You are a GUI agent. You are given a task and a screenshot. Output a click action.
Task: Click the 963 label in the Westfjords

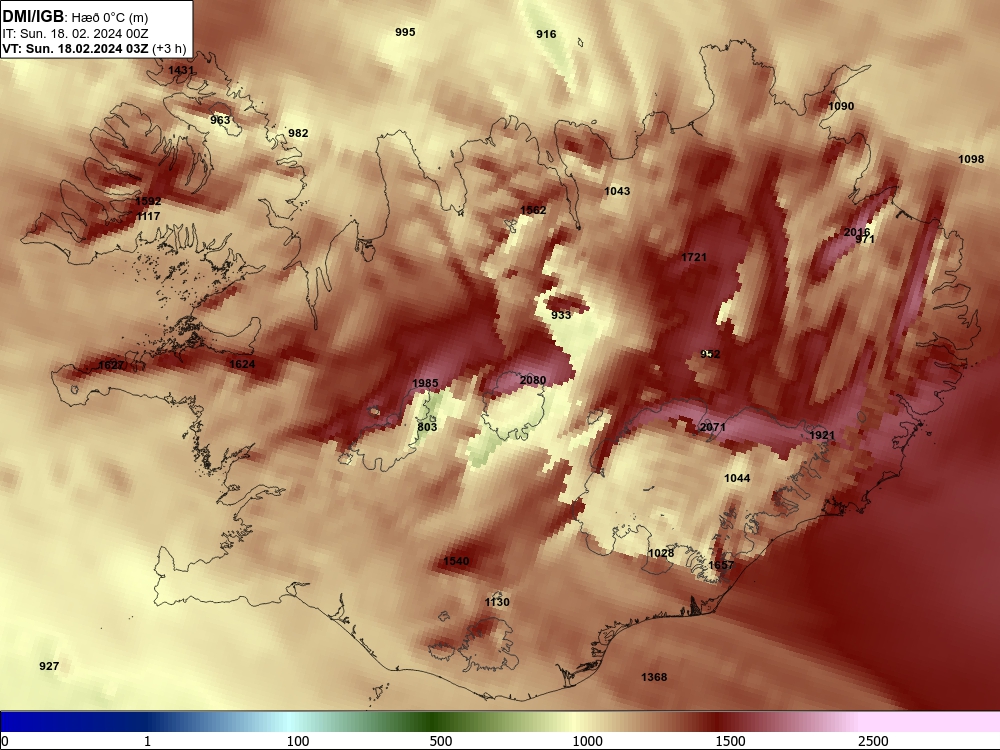coord(220,120)
